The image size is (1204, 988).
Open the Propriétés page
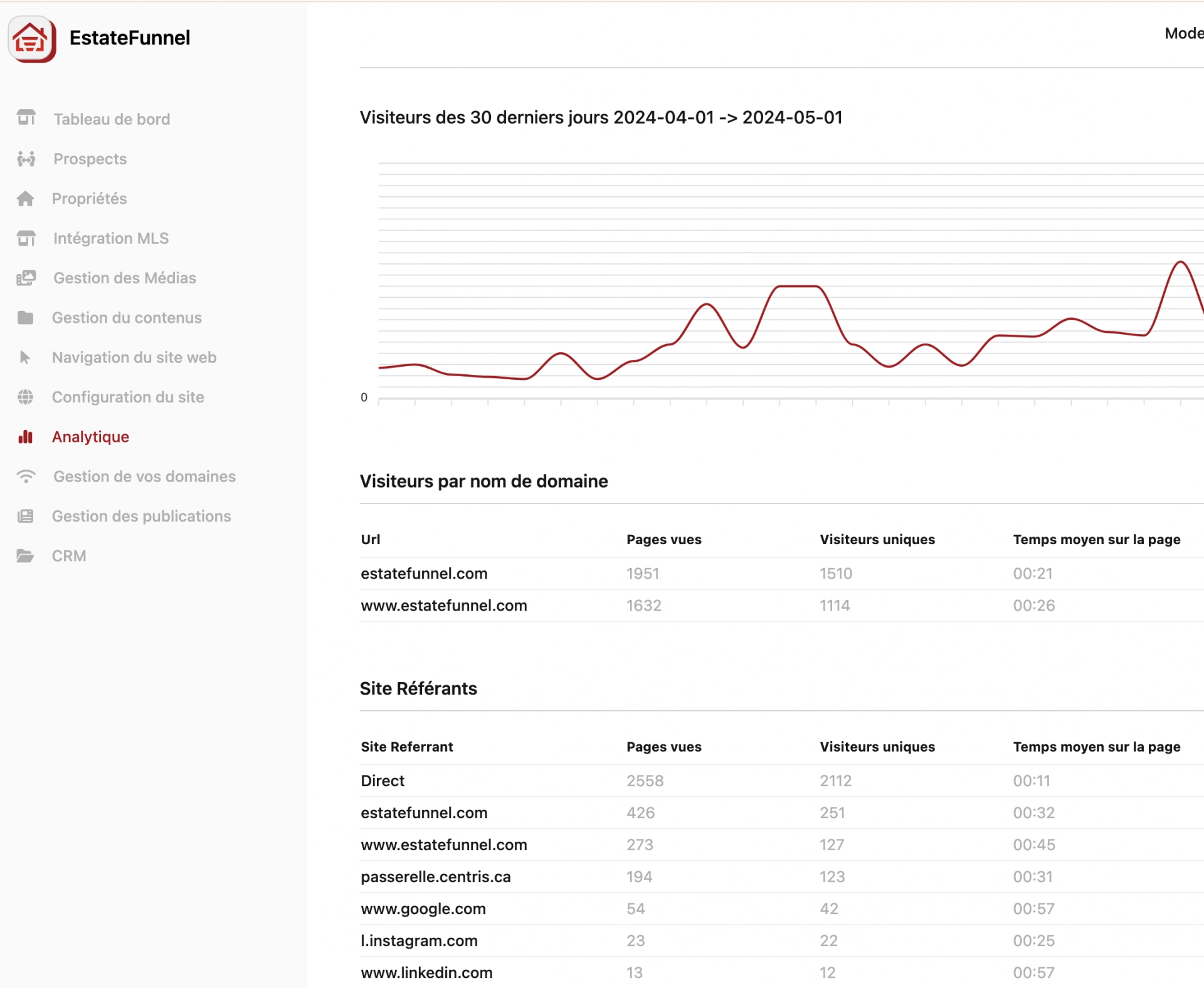(x=90, y=199)
